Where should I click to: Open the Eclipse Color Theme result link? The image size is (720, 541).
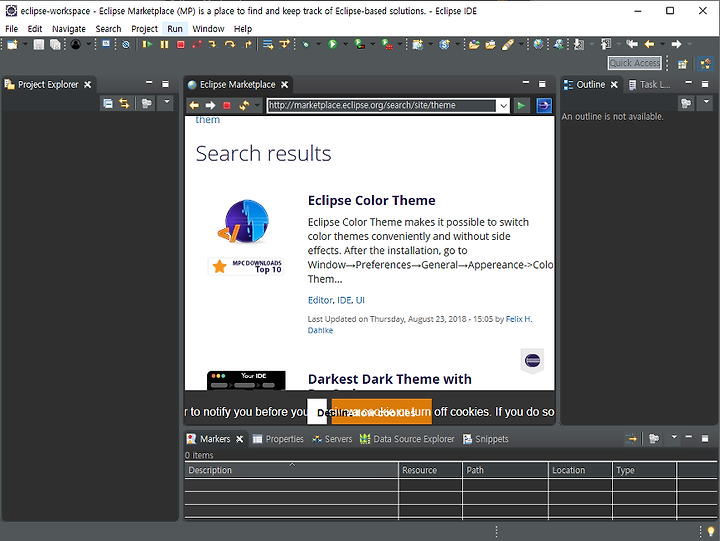tap(371, 201)
